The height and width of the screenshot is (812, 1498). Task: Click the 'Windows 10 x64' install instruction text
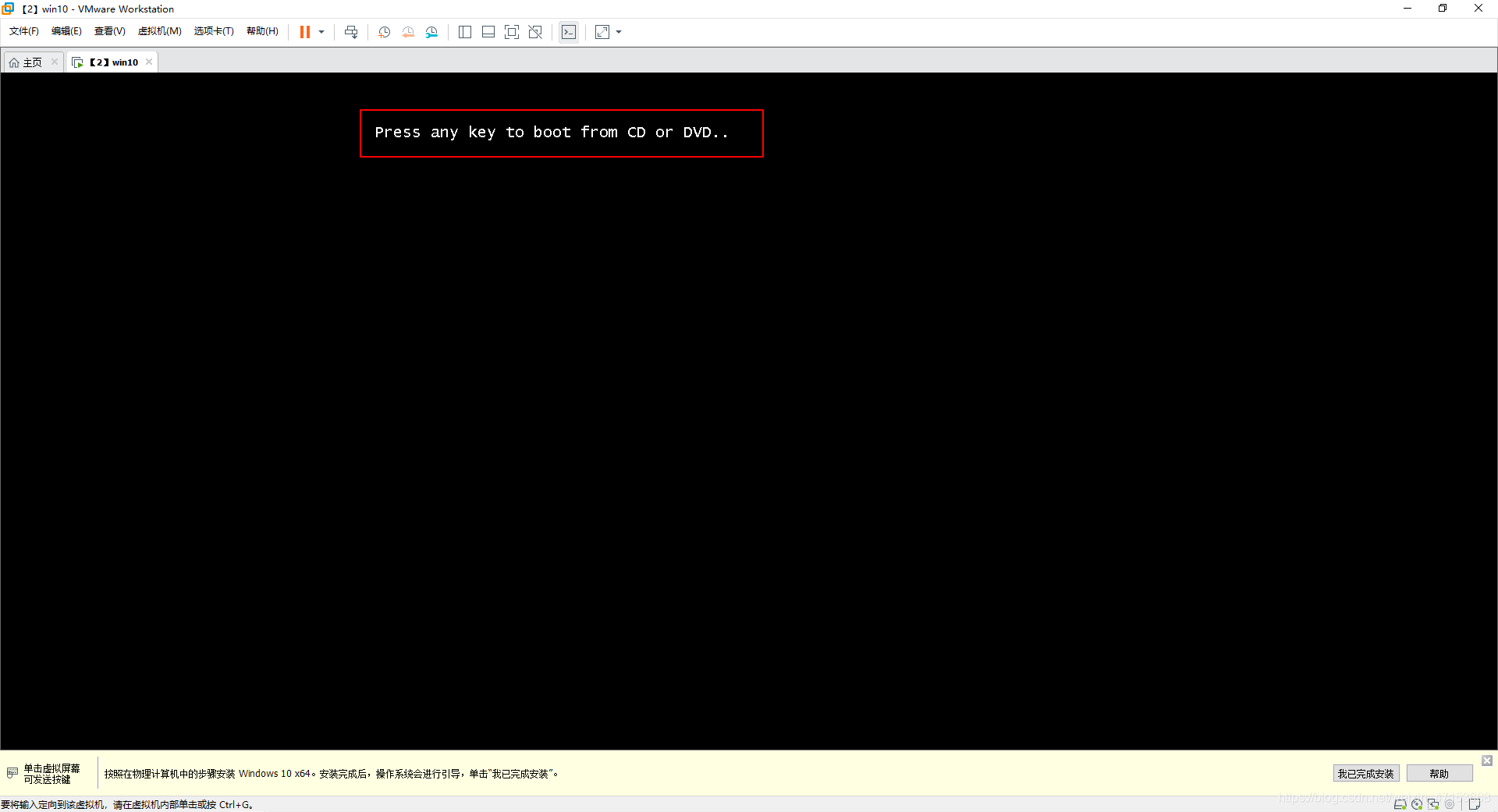click(332, 774)
